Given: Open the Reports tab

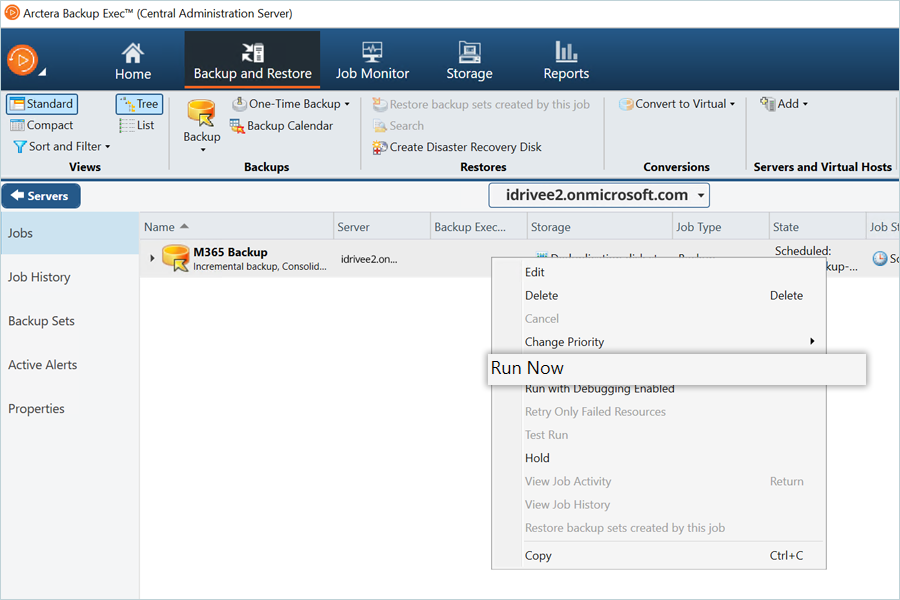Looking at the screenshot, I should click(566, 61).
